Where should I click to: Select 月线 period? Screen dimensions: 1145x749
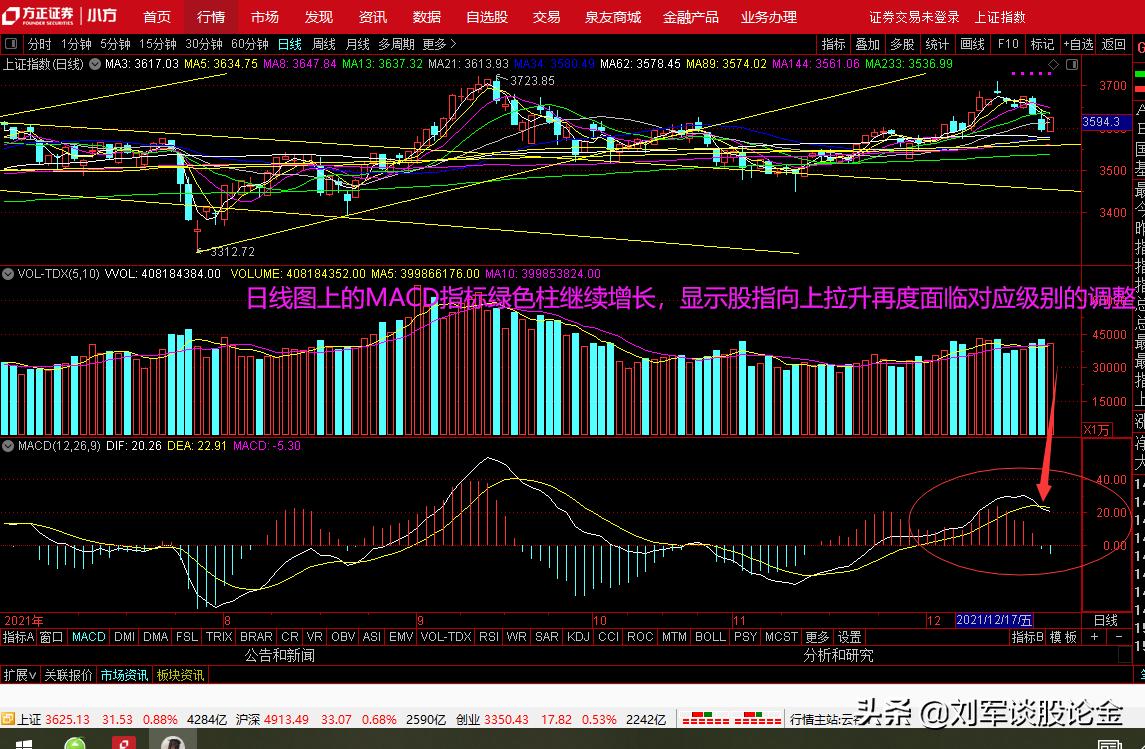click(357, 45)
